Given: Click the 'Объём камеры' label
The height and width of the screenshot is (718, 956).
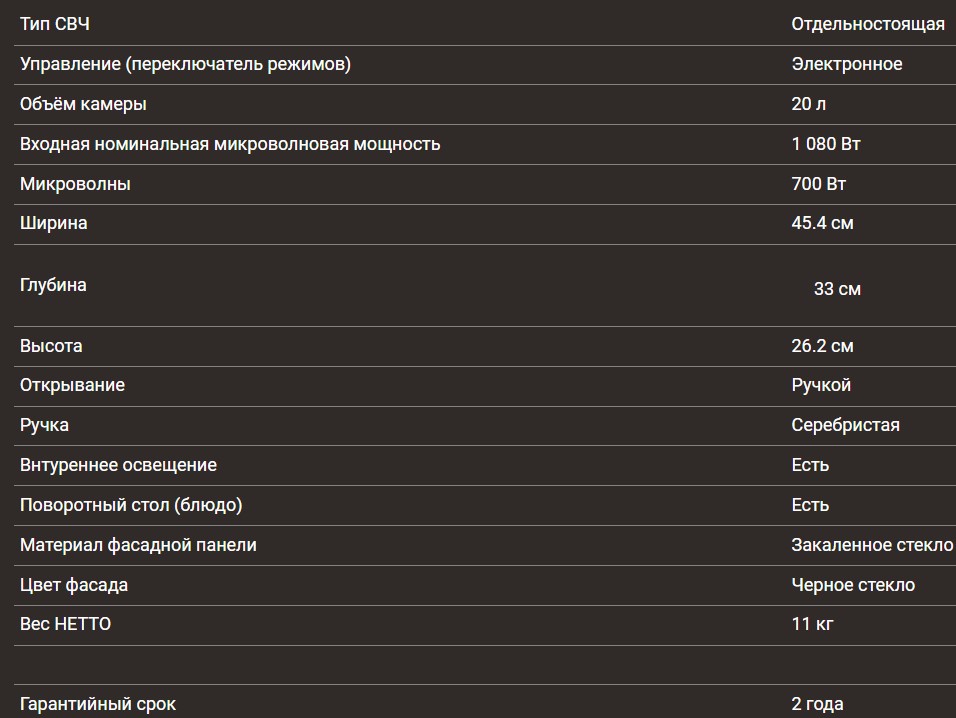Looking at the screenshot, I should pyautogui.click(x=83, y=104).
